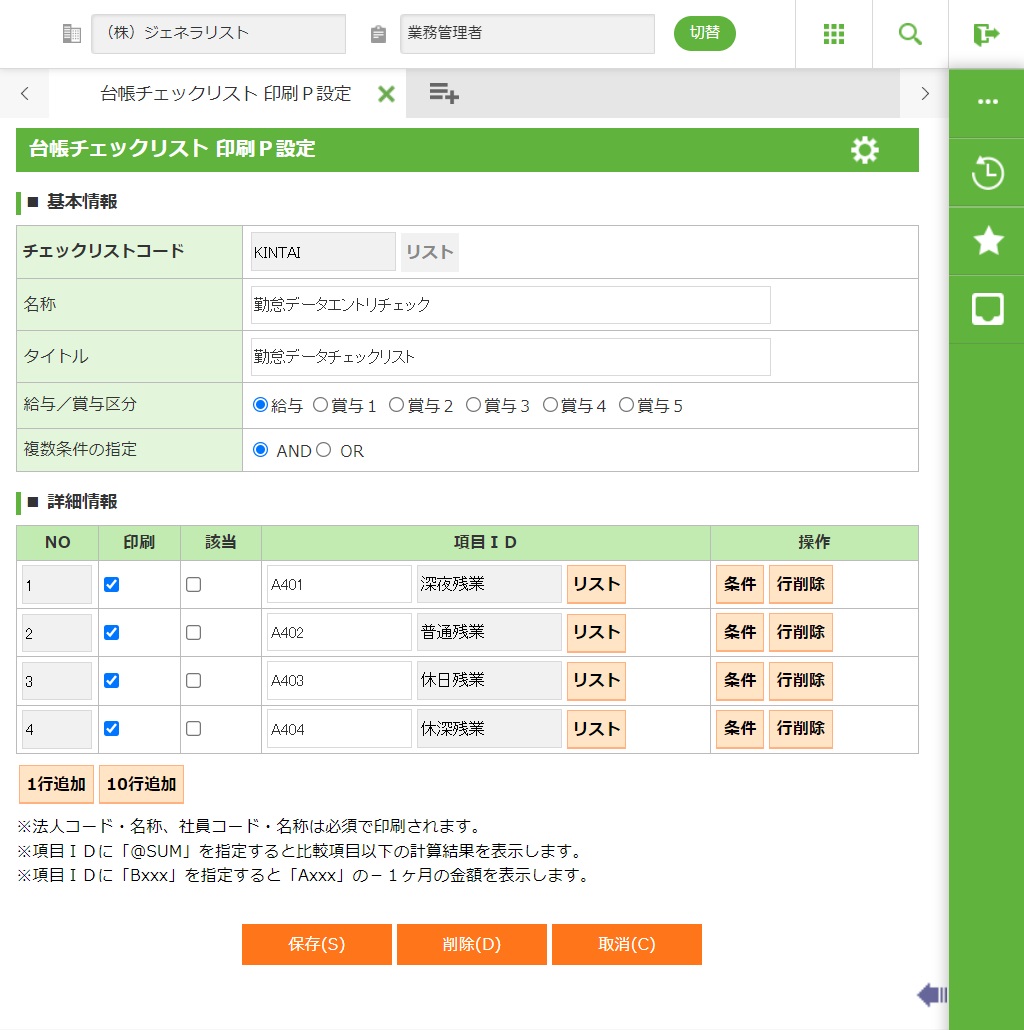Viewport: 1024px width, 1030px height.
Task: Open the リスト picker for item A401
Action: (x=596, y=585)
